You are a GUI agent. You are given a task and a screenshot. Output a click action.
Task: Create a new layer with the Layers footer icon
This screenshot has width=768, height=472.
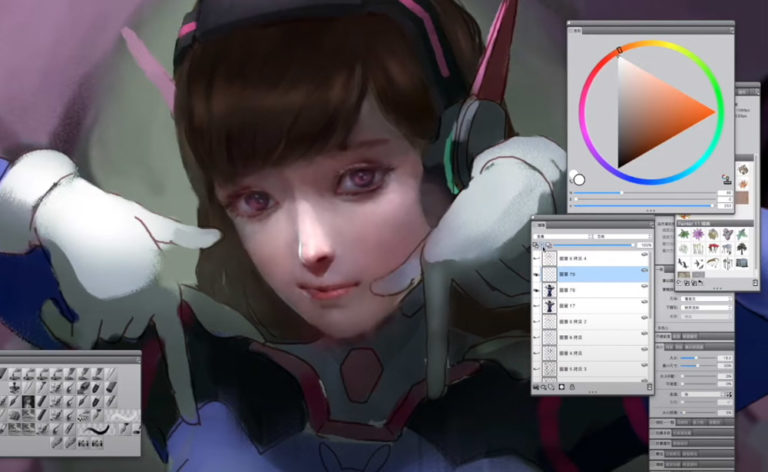pyautogui.click(x=551, y=386)
